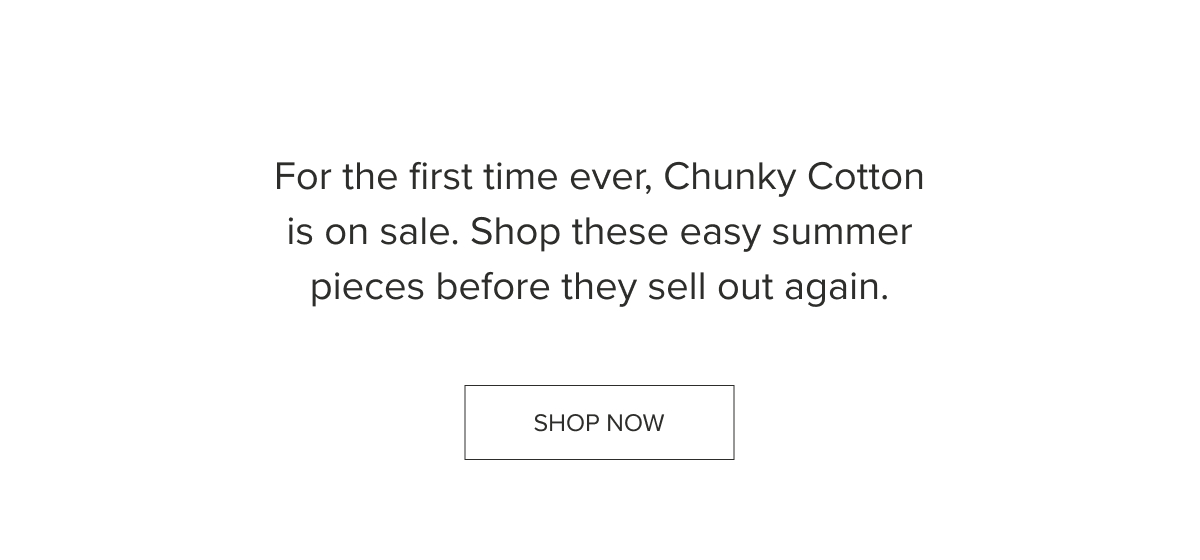Click the phrase "Shop these easy summer"
This screenshot has width=1200, height=560.
coord(691,232)
